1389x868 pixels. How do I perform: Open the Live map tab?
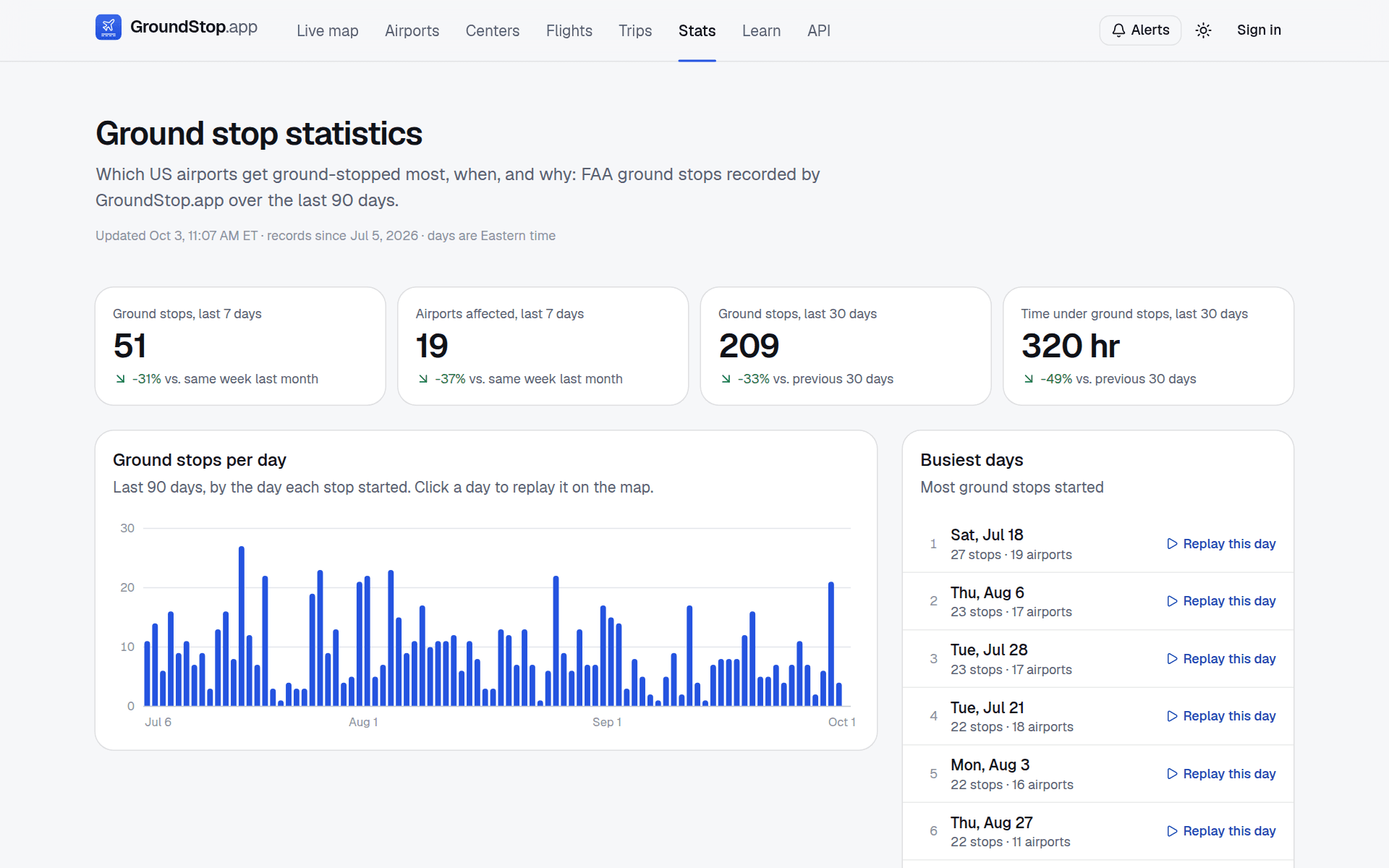click(x=328, y=31)
